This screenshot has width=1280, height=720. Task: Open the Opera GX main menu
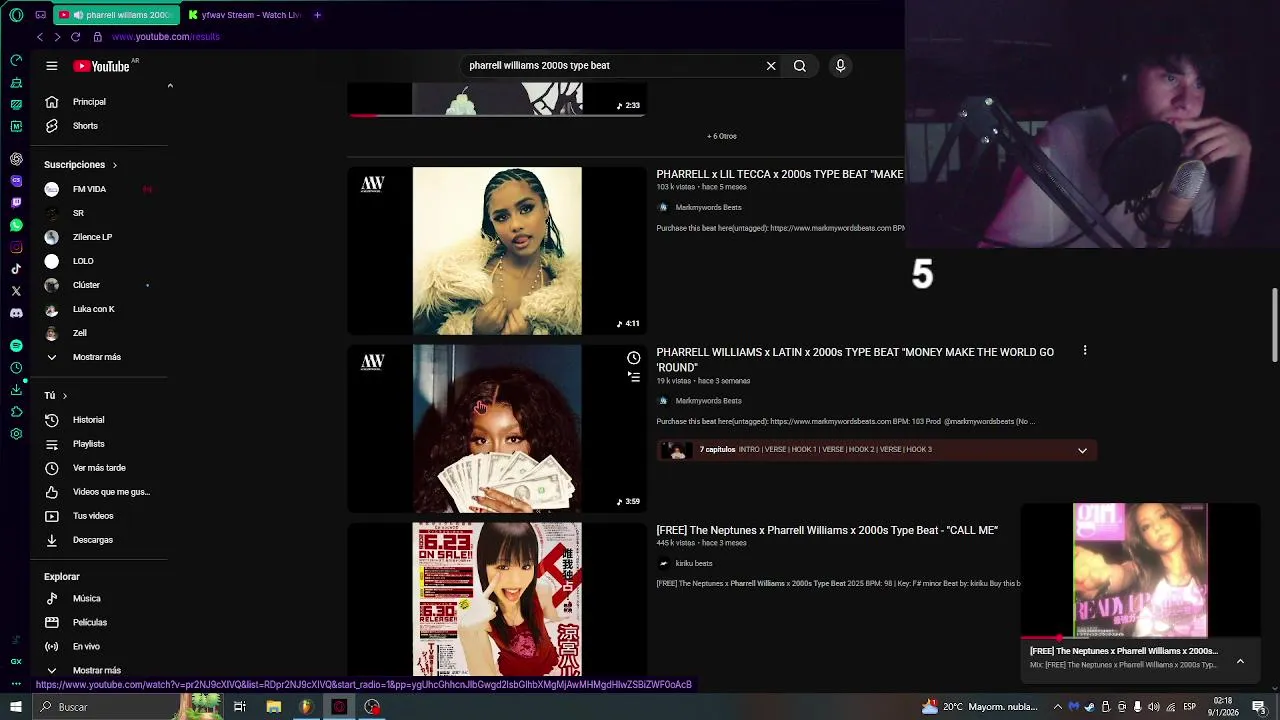(x=16, y=15)
